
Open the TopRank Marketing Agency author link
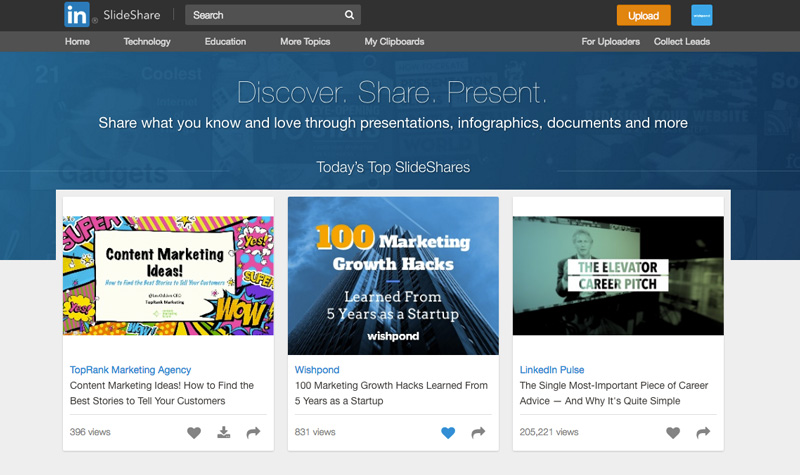coord(130,369)
